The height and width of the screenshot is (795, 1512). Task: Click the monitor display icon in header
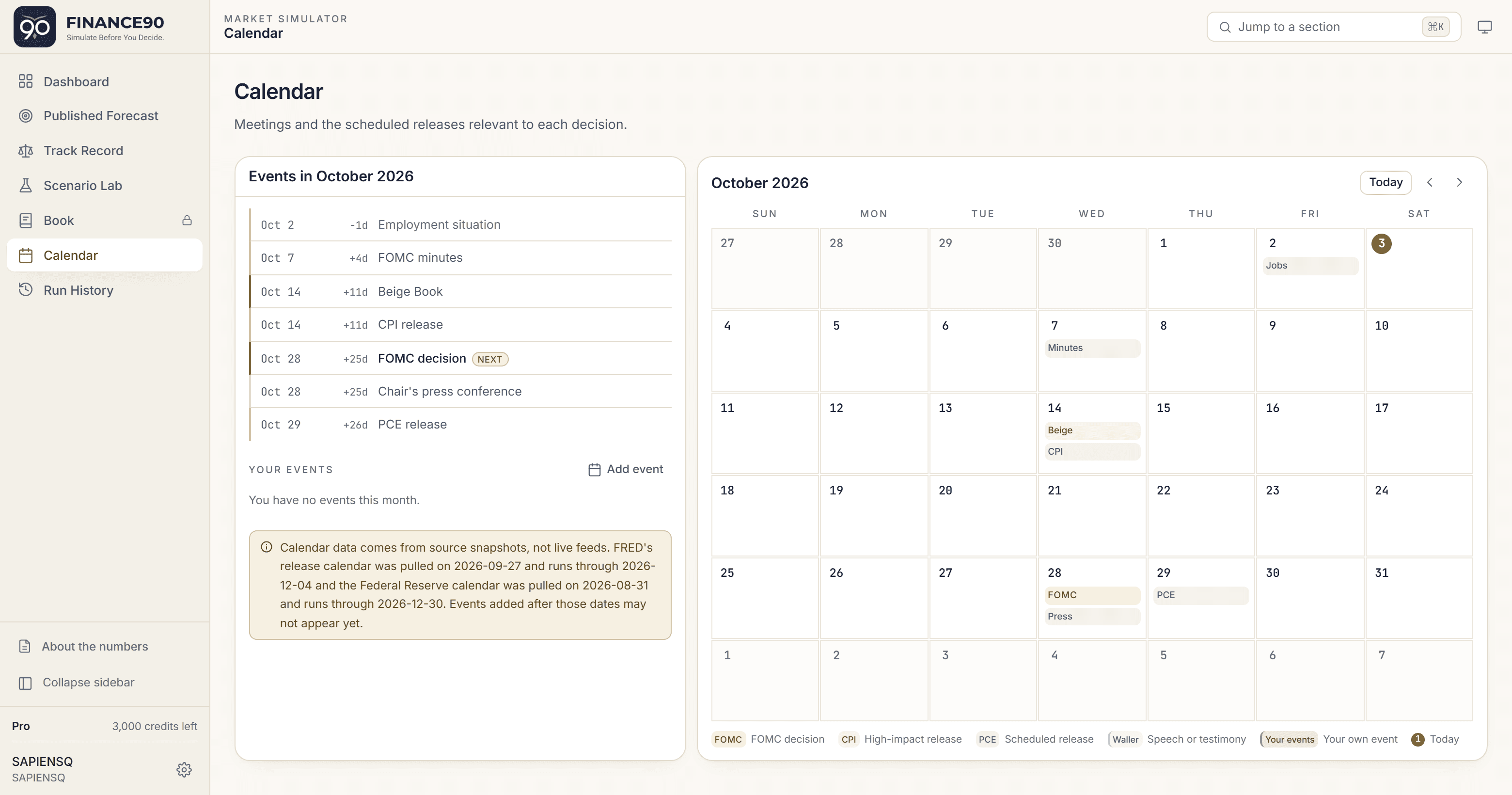1484,27
